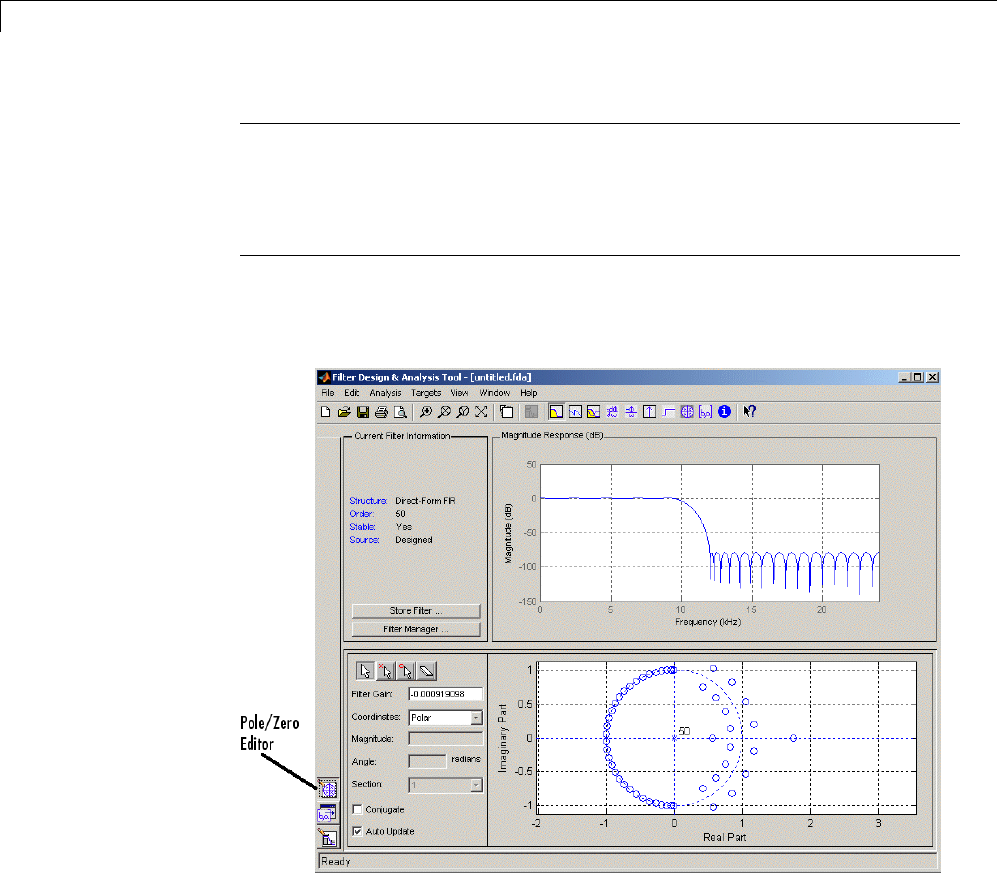Click the Print toolbar icon
The image size is (997, 873).
(x=381, y=412)
